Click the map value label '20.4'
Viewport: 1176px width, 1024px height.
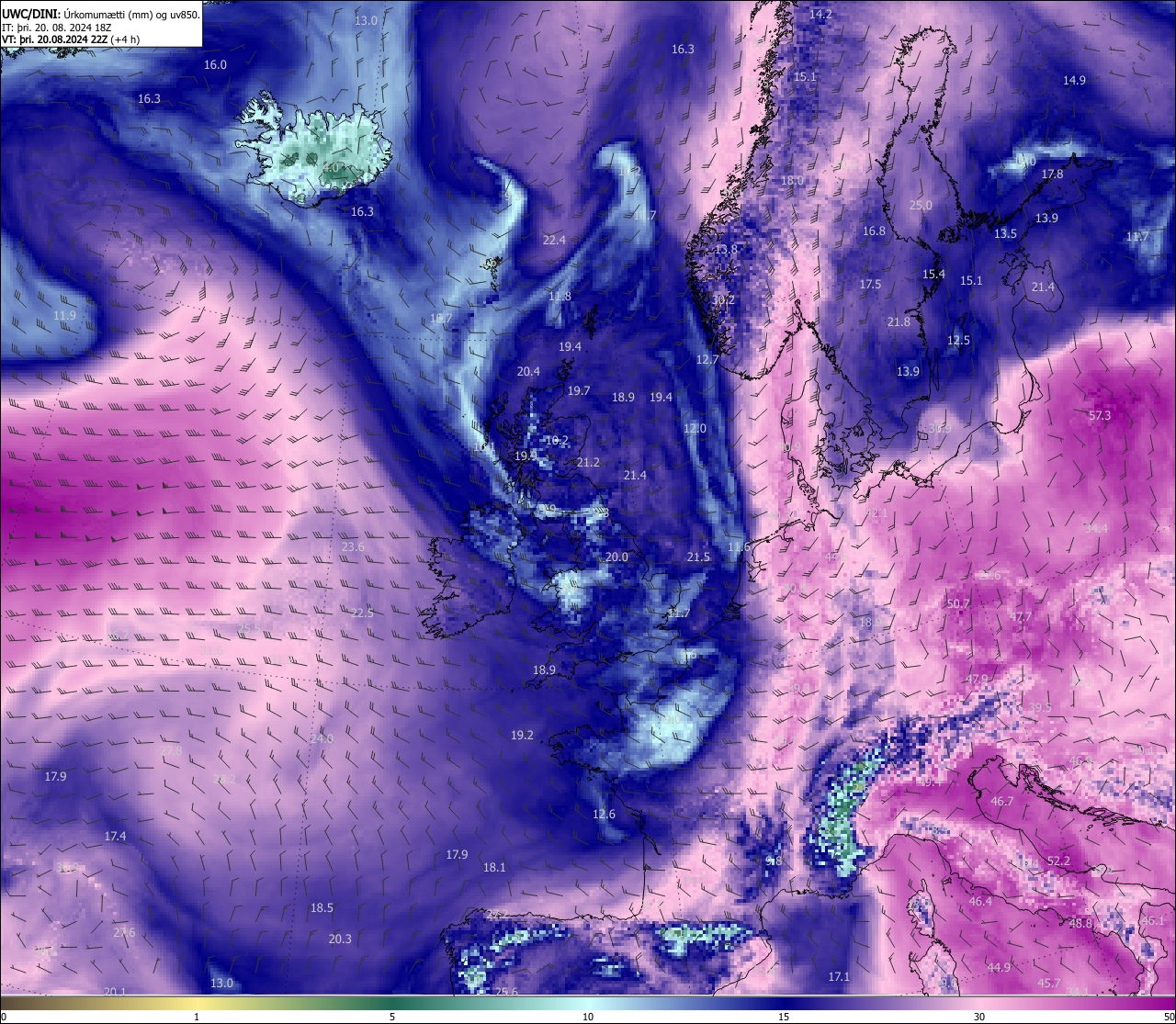tap(528, 372)
